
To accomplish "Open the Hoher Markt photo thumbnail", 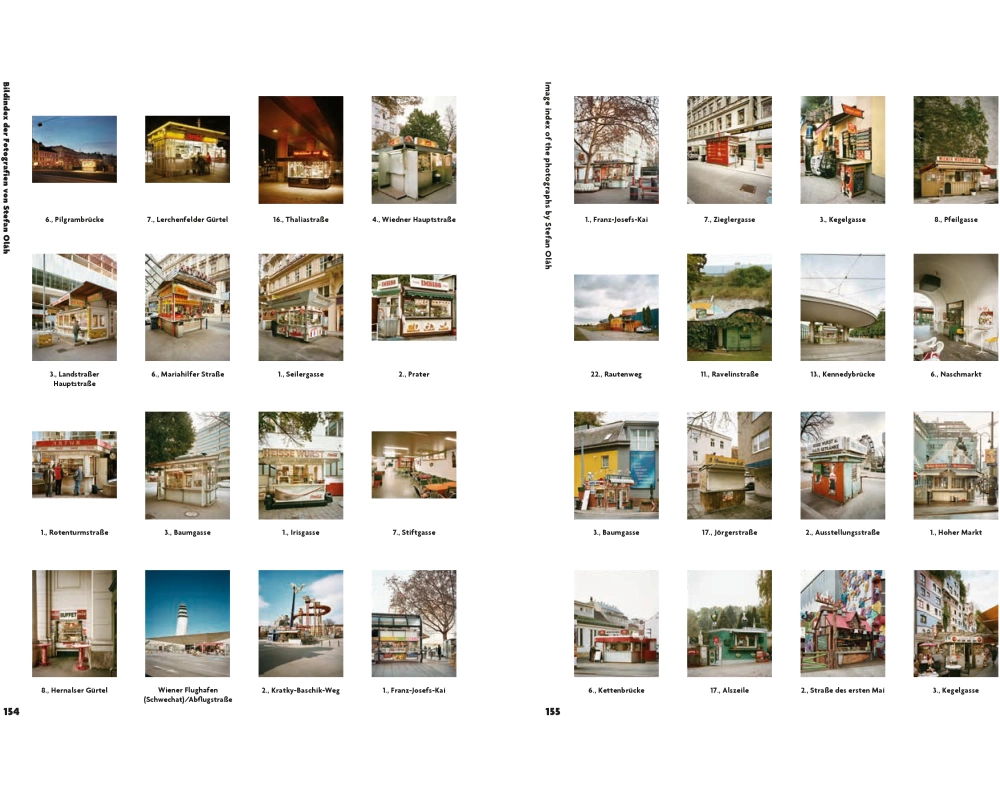I will 955,465.
